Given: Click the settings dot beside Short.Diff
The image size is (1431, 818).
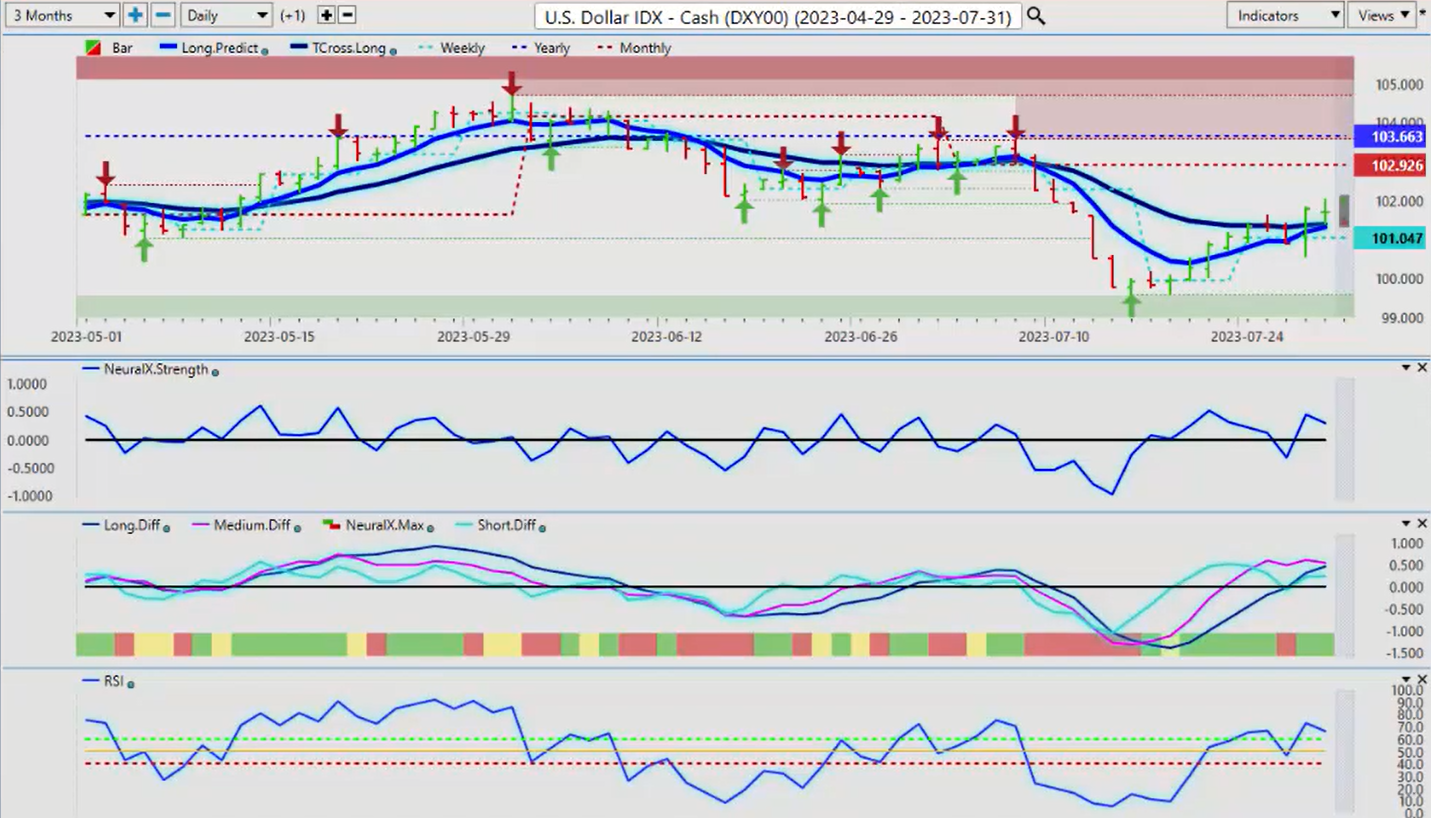Looking at the screenshot, I should (x=540, y=527).
